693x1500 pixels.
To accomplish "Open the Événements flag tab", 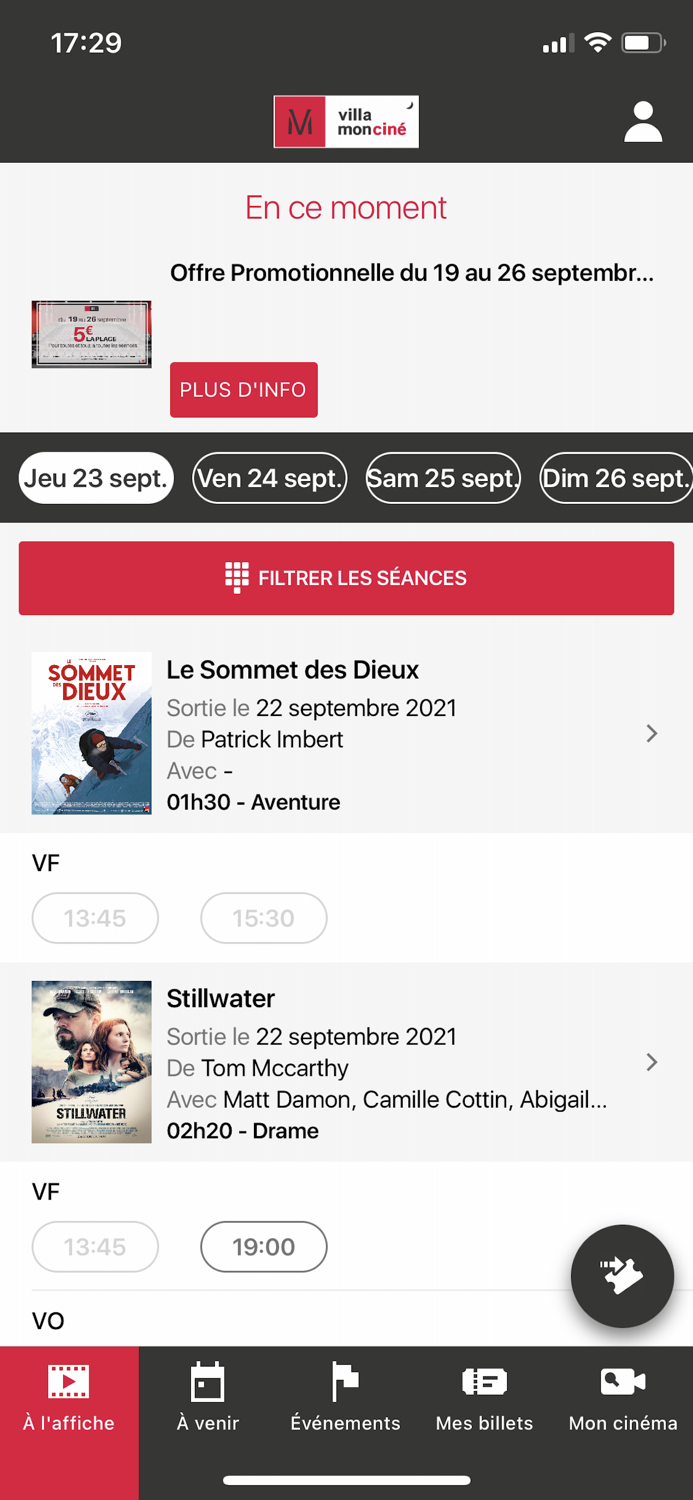I will point(346,1398).
